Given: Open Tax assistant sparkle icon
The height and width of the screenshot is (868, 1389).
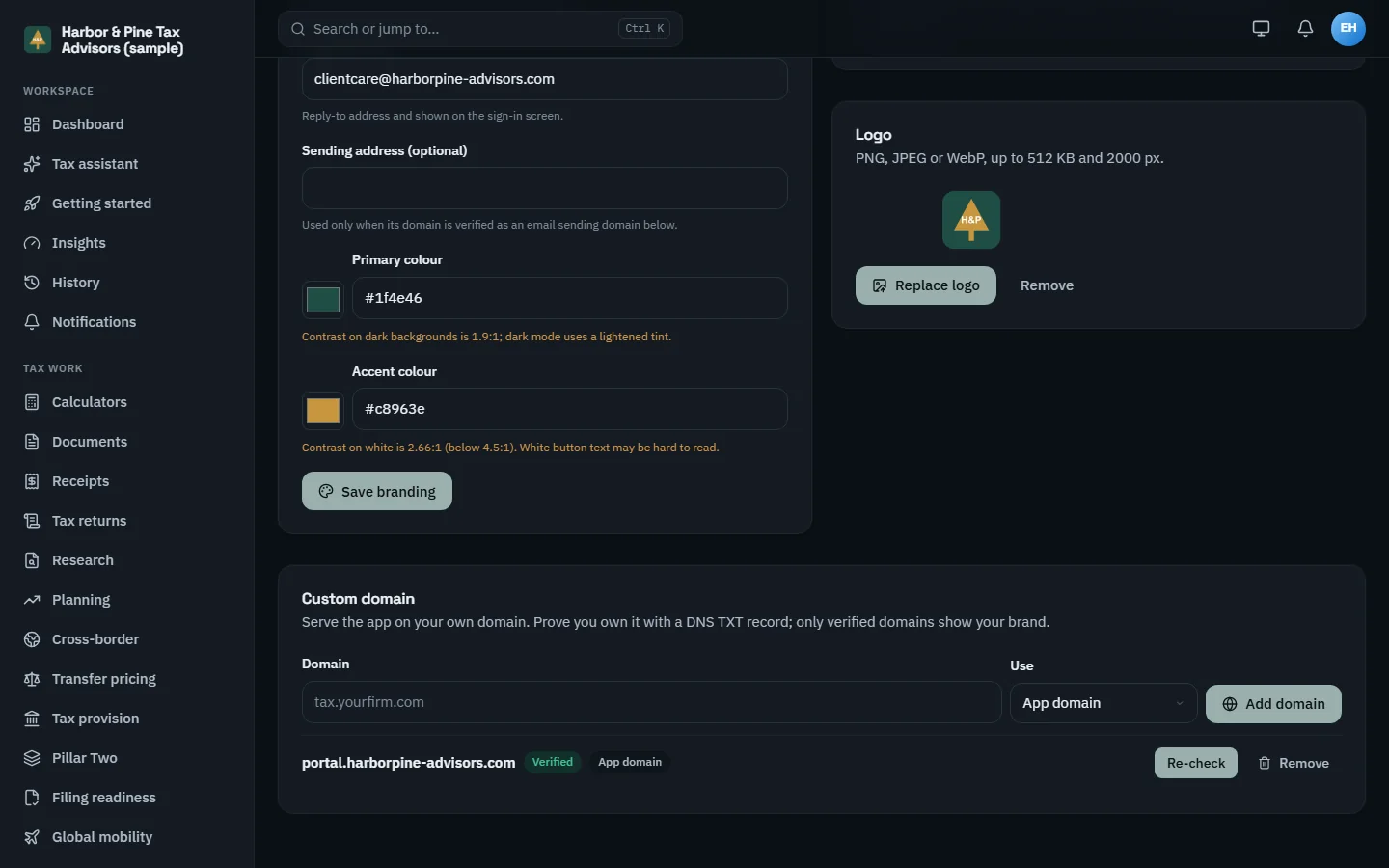Looking at the screenshot, I should pyautogui.click(x=32, y=164).
